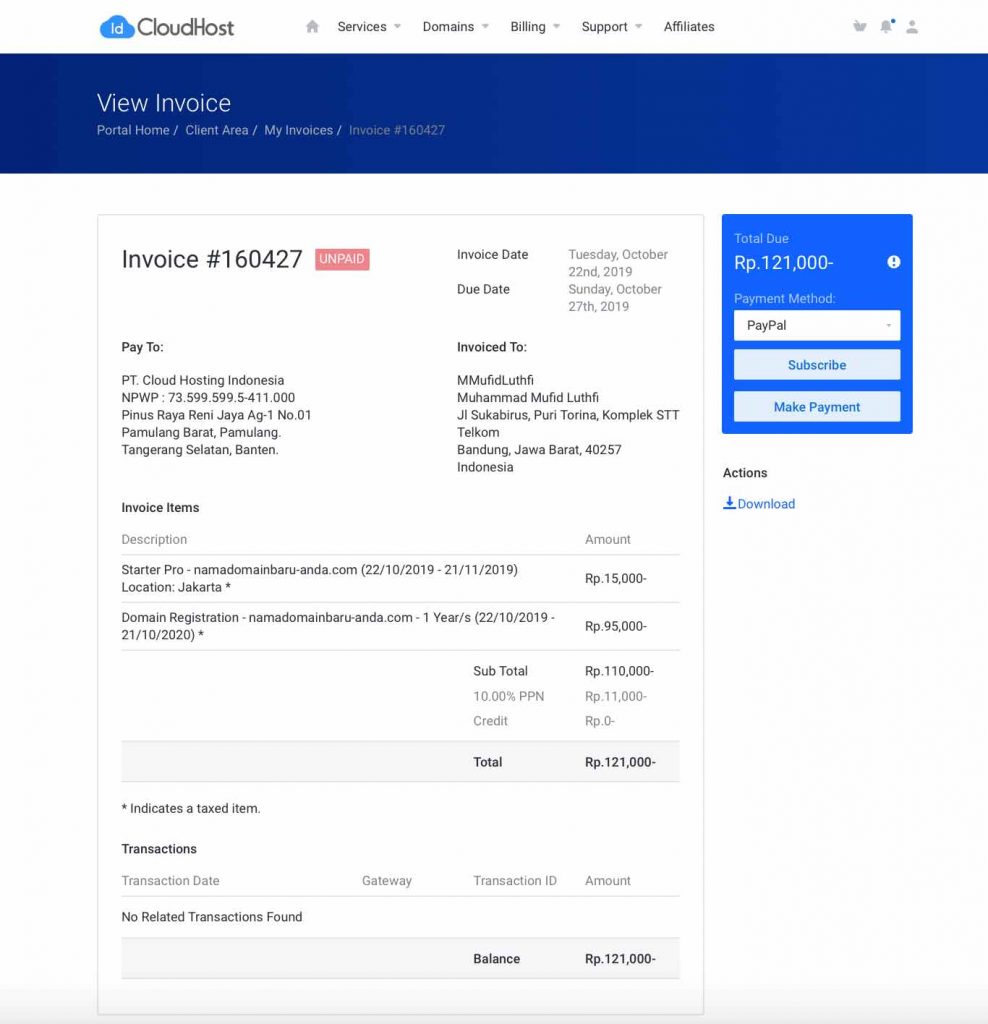Open the Support menu
This screenshot has width=988, height=1024.
[x=605, y=27]
